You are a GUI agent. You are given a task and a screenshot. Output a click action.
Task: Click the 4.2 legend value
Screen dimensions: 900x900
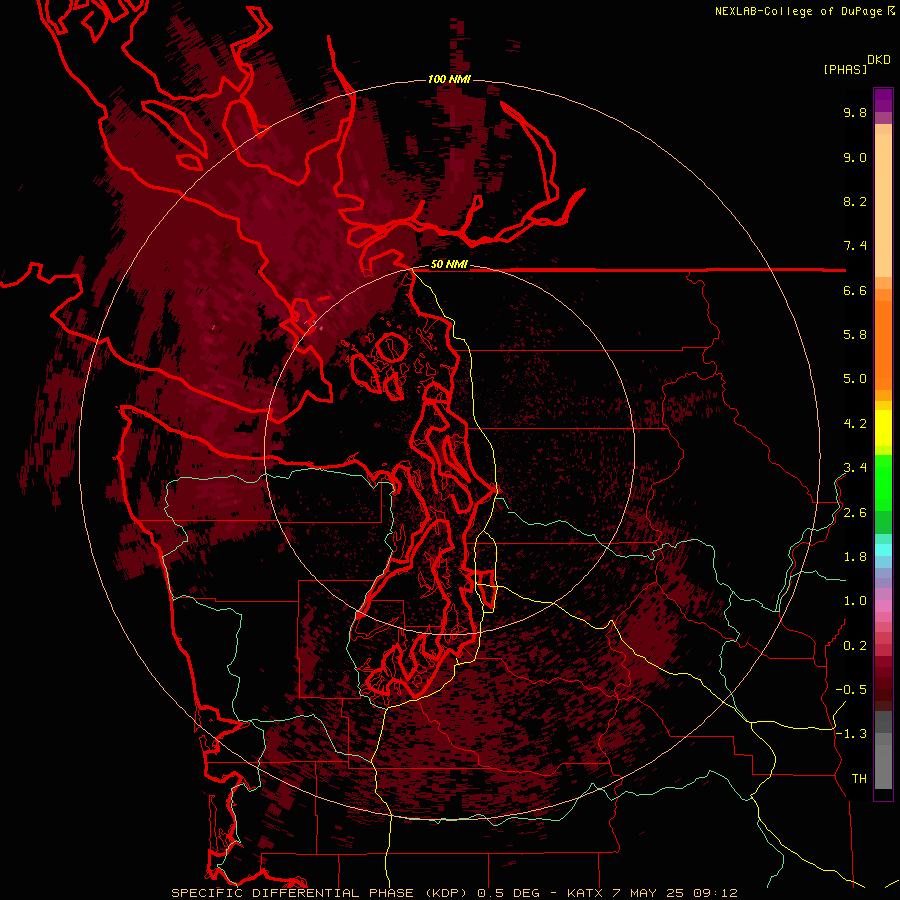pos(855,424)
